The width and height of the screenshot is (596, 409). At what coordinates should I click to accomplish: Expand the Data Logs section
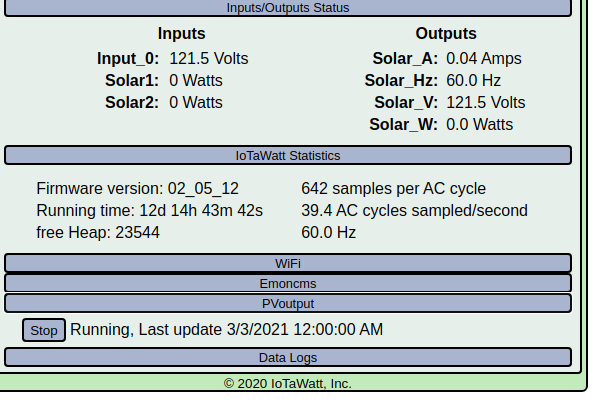[288, 358]
